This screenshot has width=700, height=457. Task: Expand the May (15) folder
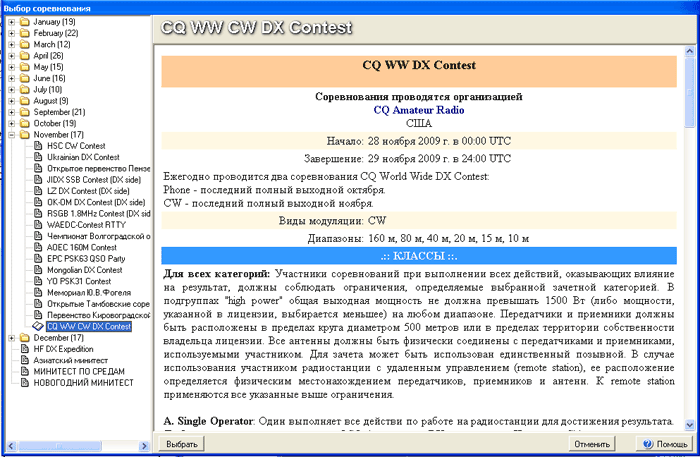12,67
